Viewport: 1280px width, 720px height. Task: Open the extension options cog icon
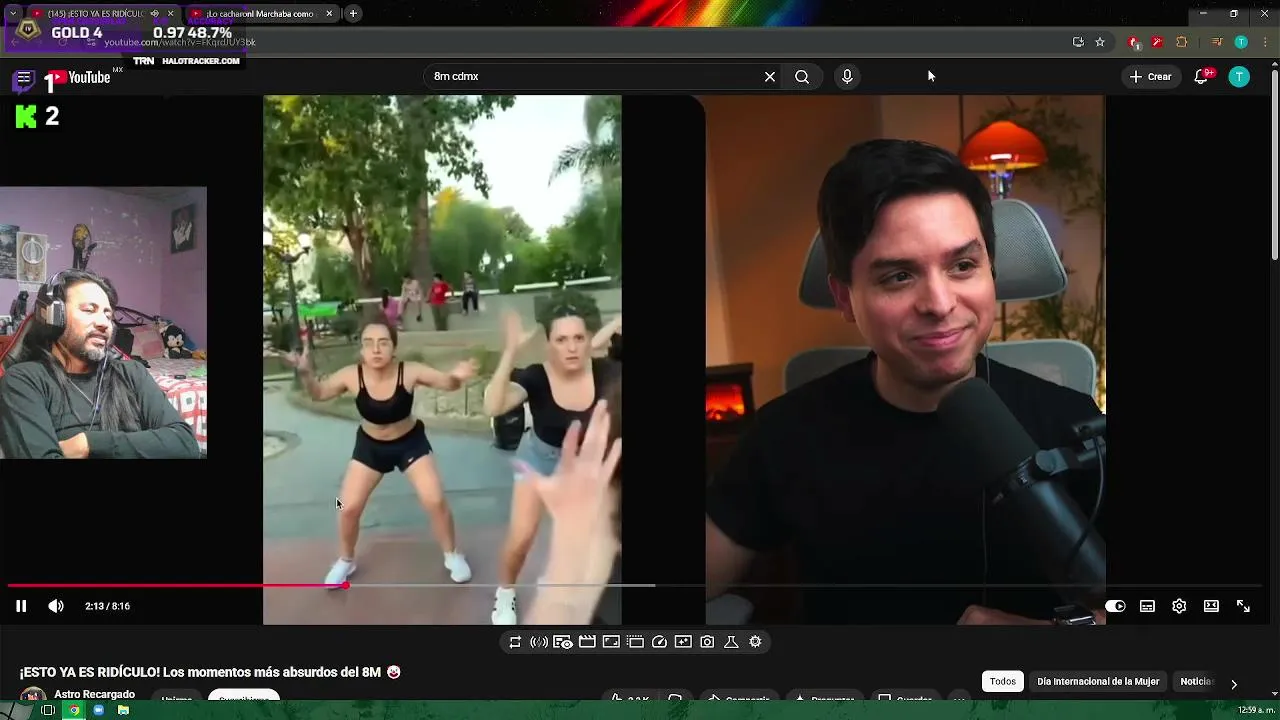755,642
